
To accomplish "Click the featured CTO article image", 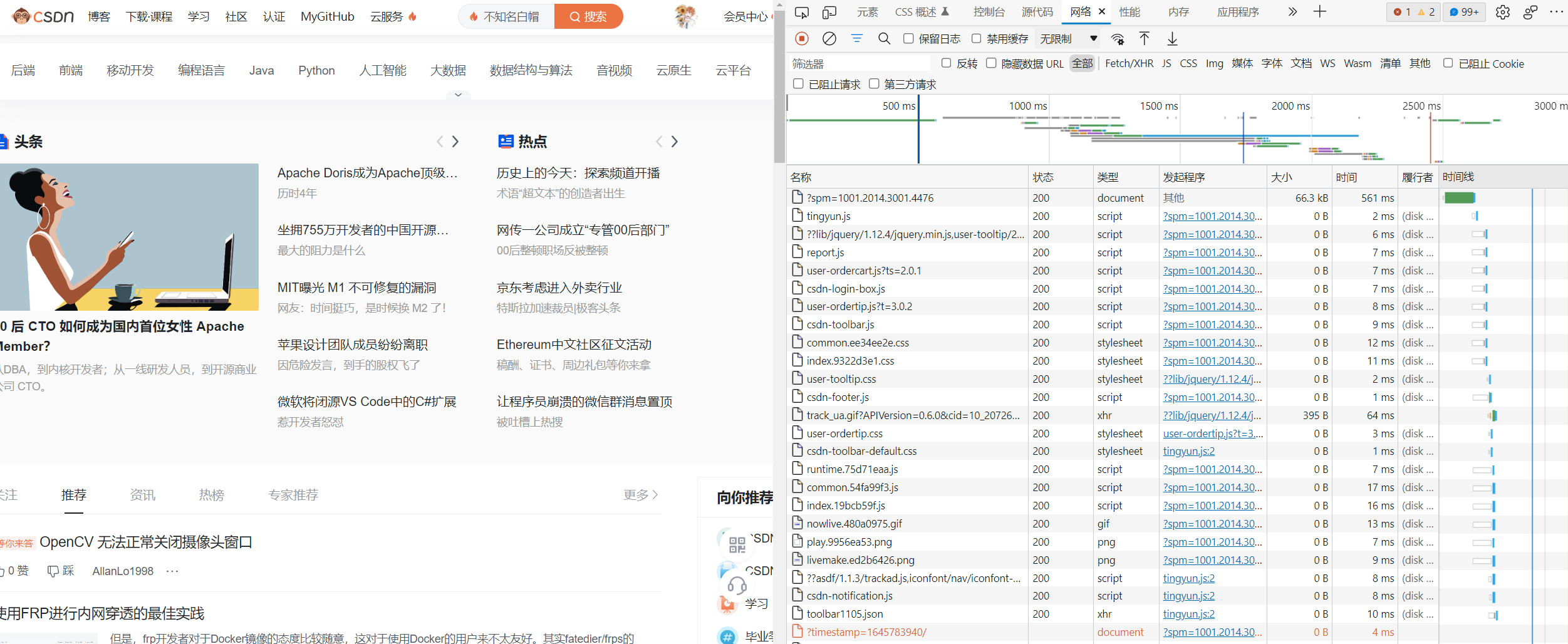I will click(x=129, y=237).
